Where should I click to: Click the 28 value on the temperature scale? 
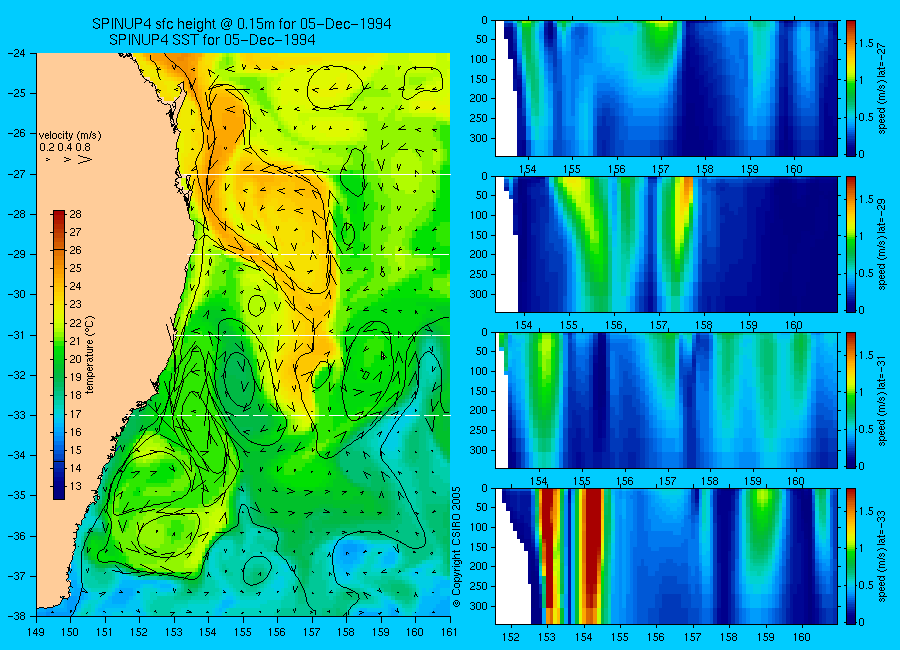pyautogui.click(x=75, y=214)
